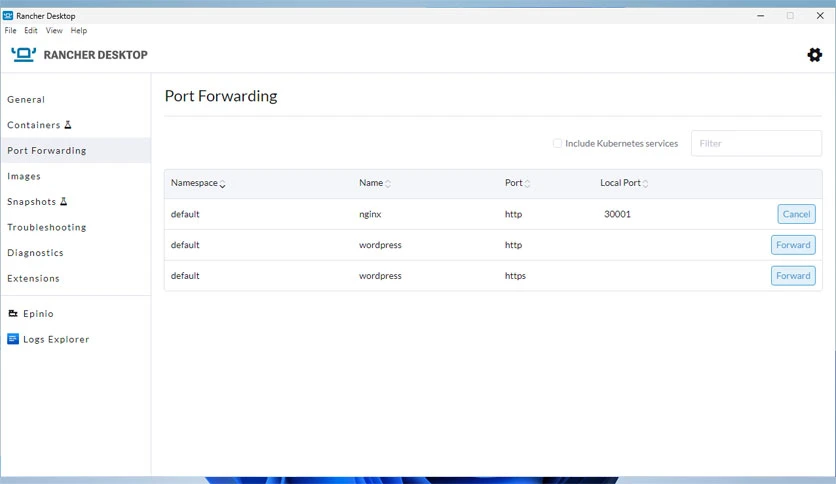Screen dimensions: 836x484
Task: Click the Port Forwarding page heading
Action: click(x=221, y=96)
